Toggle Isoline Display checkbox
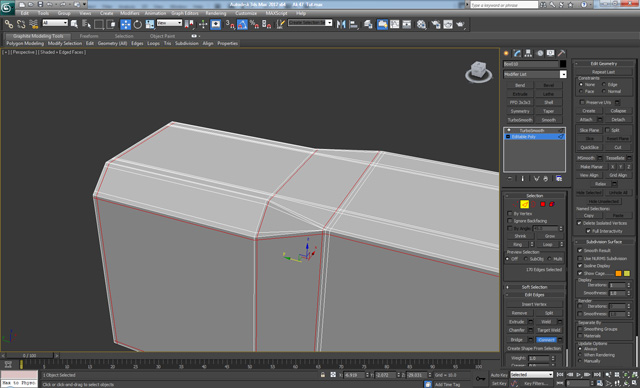 click(x=580, y=266)
